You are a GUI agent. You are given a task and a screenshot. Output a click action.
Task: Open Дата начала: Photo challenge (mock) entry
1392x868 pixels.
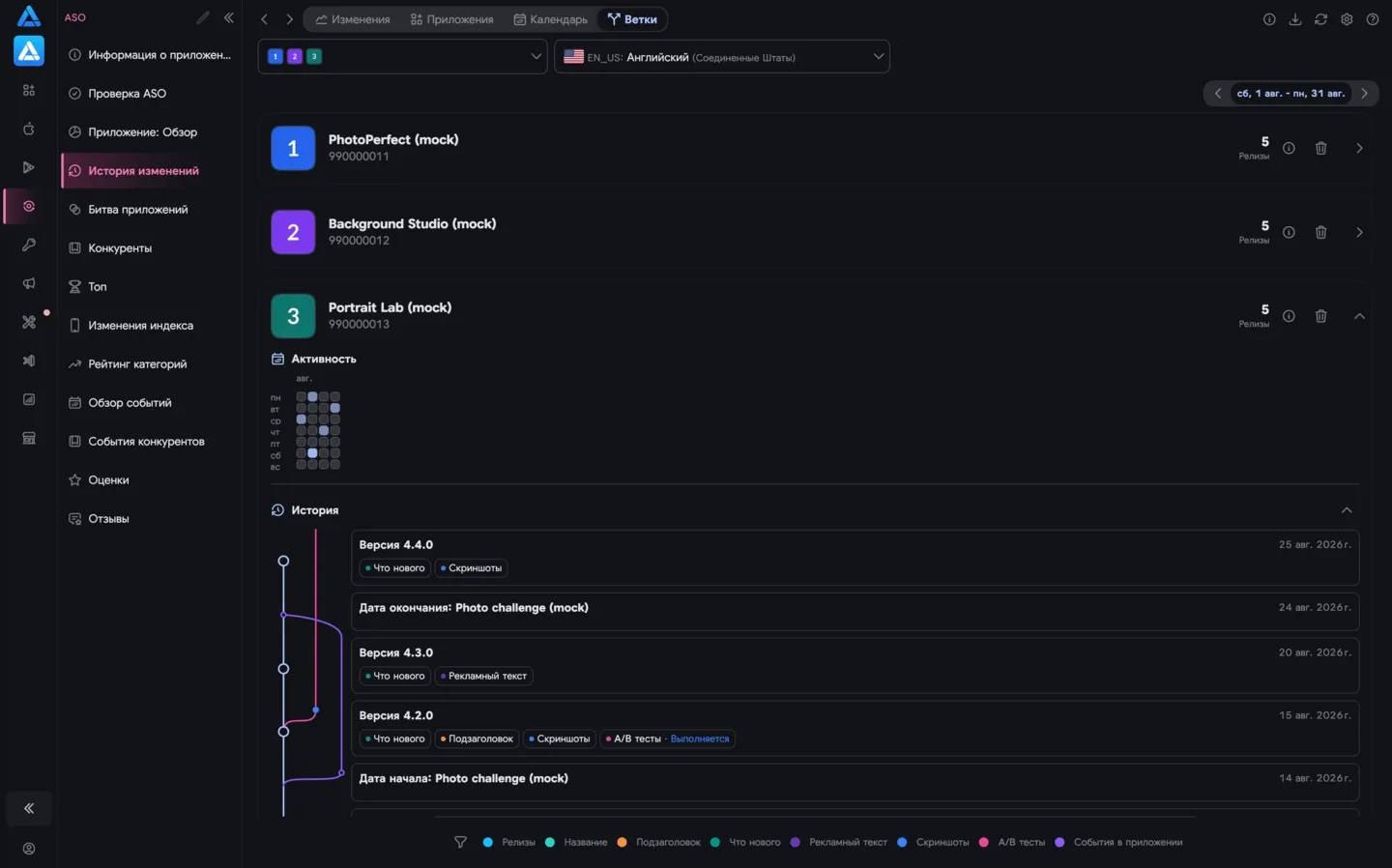coord(855,782)
